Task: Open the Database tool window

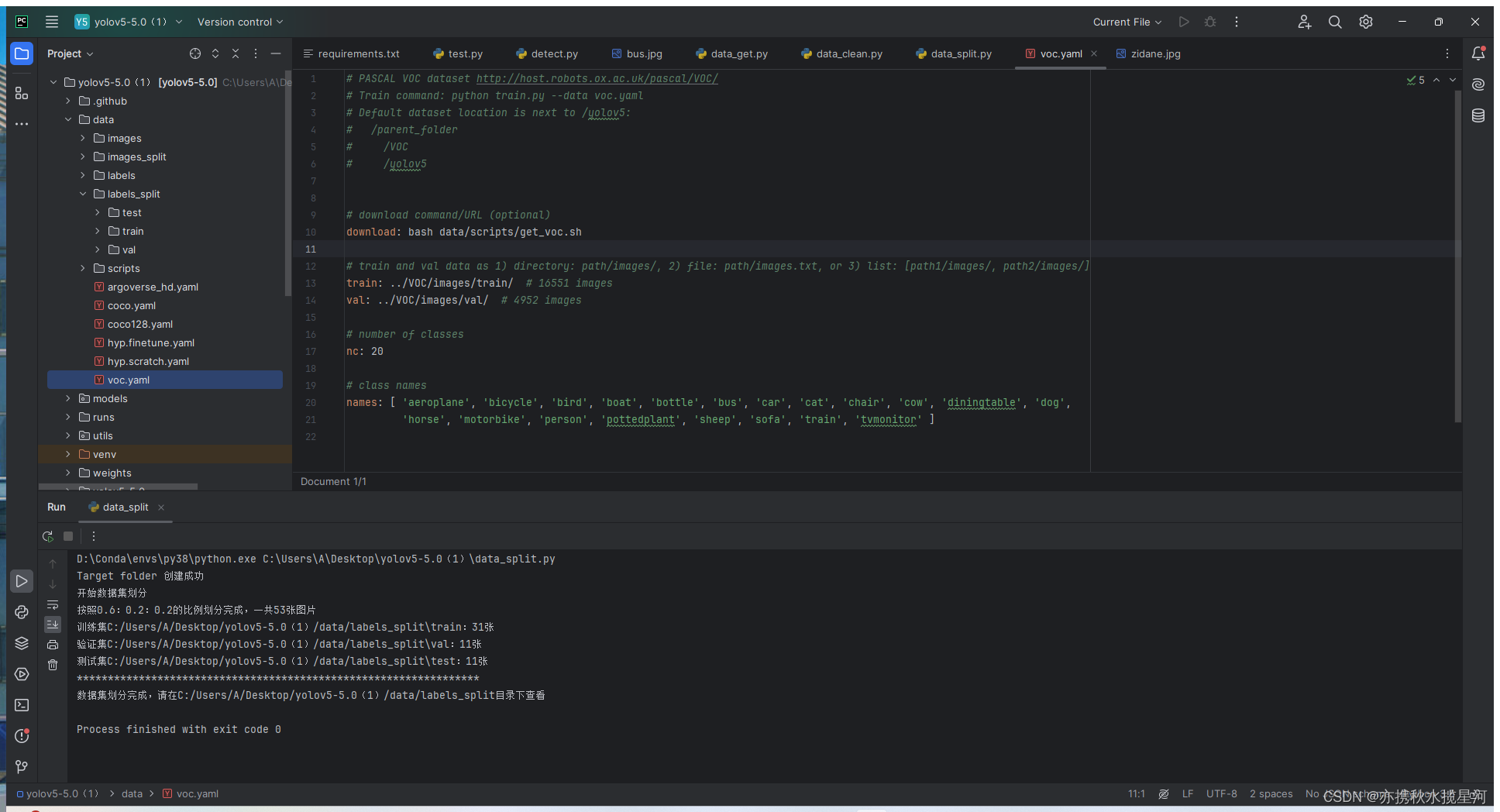Action: point(1478,115)
